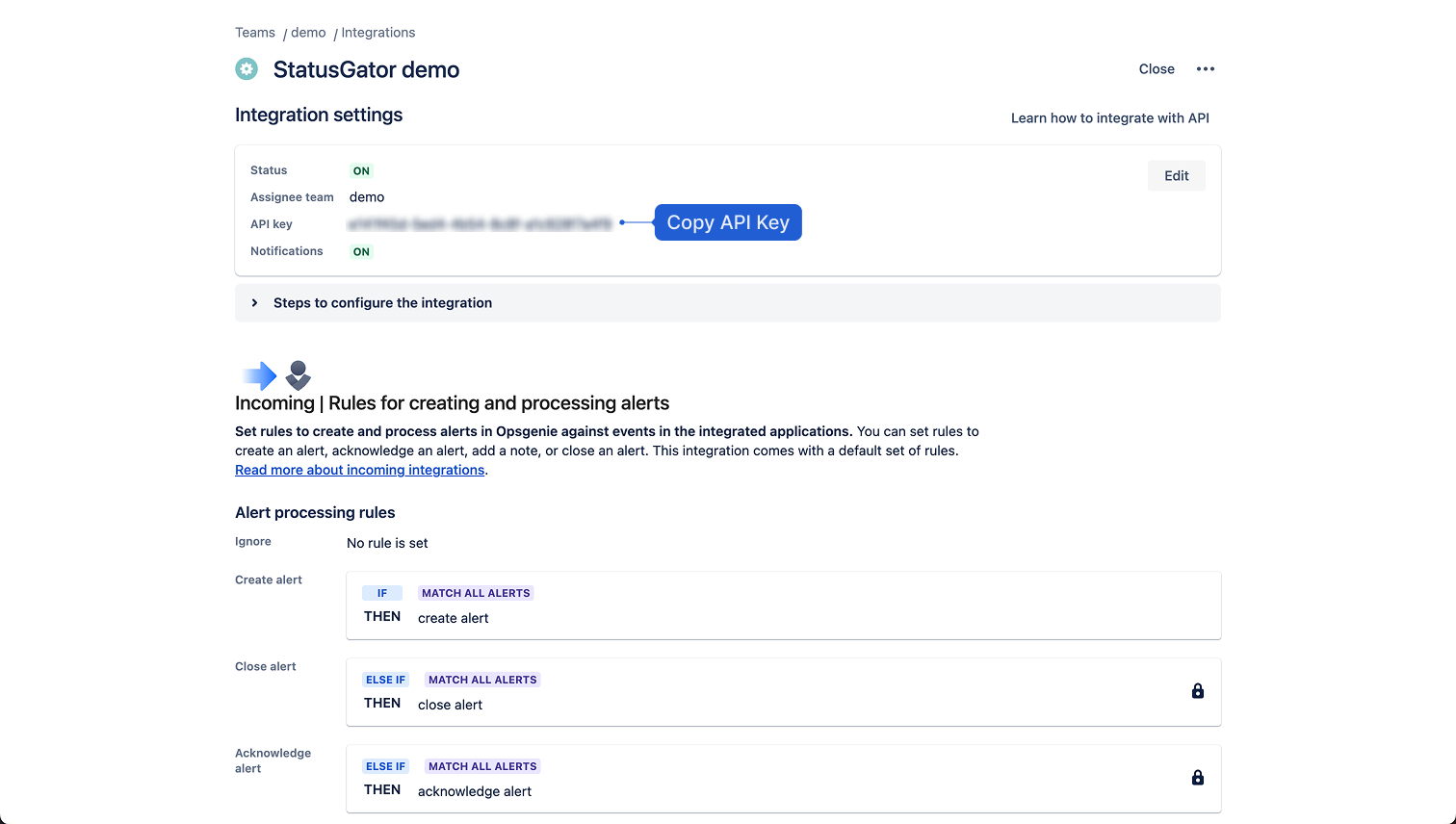Go to demo breadcrumb

point(308,33)
